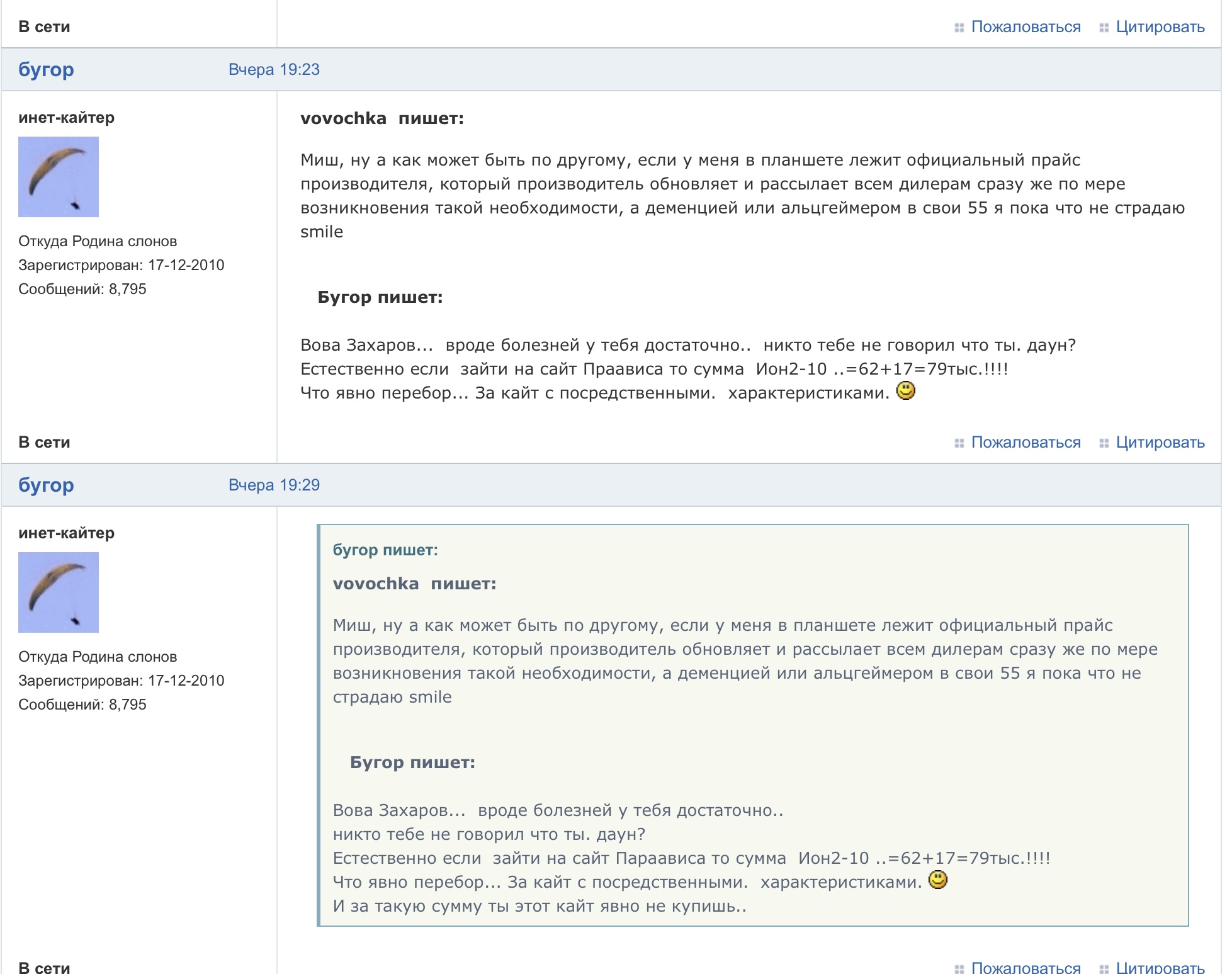Click the Пожаловаться link at the bottom
Screen dimensions: 1232x974
click(1026, 967)
